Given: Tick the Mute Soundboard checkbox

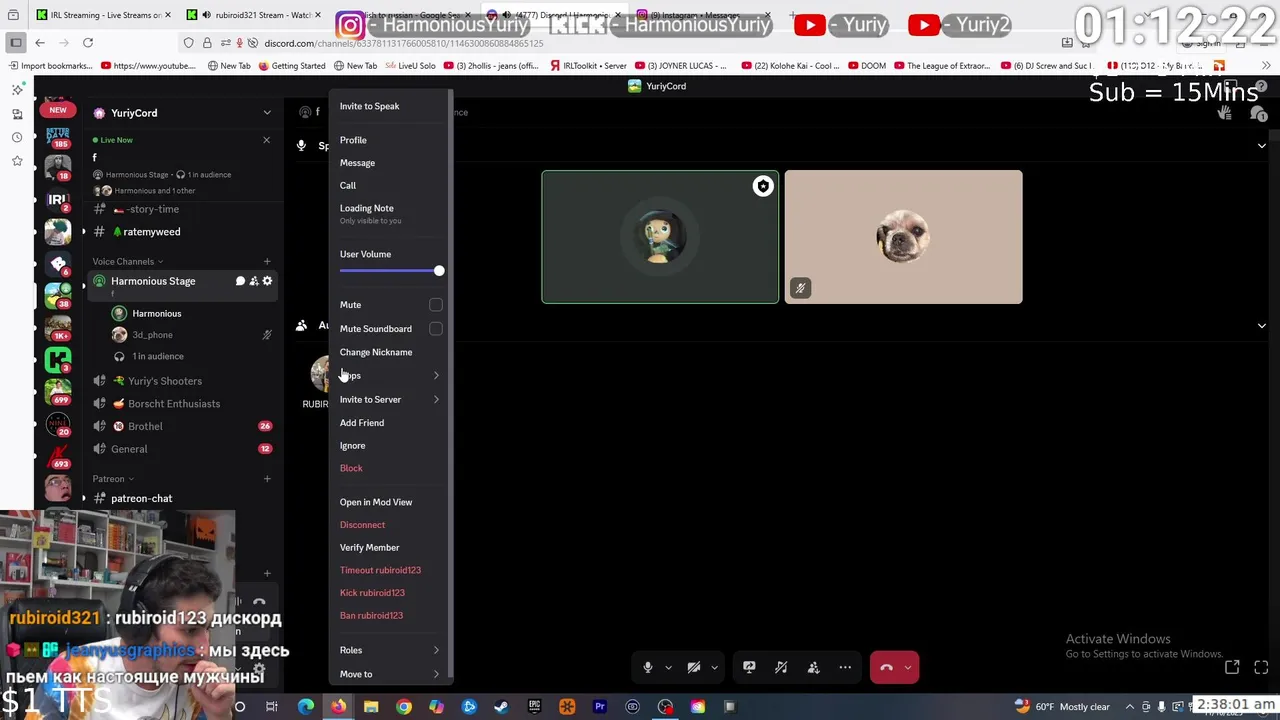Looking at the screenshot, I should [x=436, y=329].
